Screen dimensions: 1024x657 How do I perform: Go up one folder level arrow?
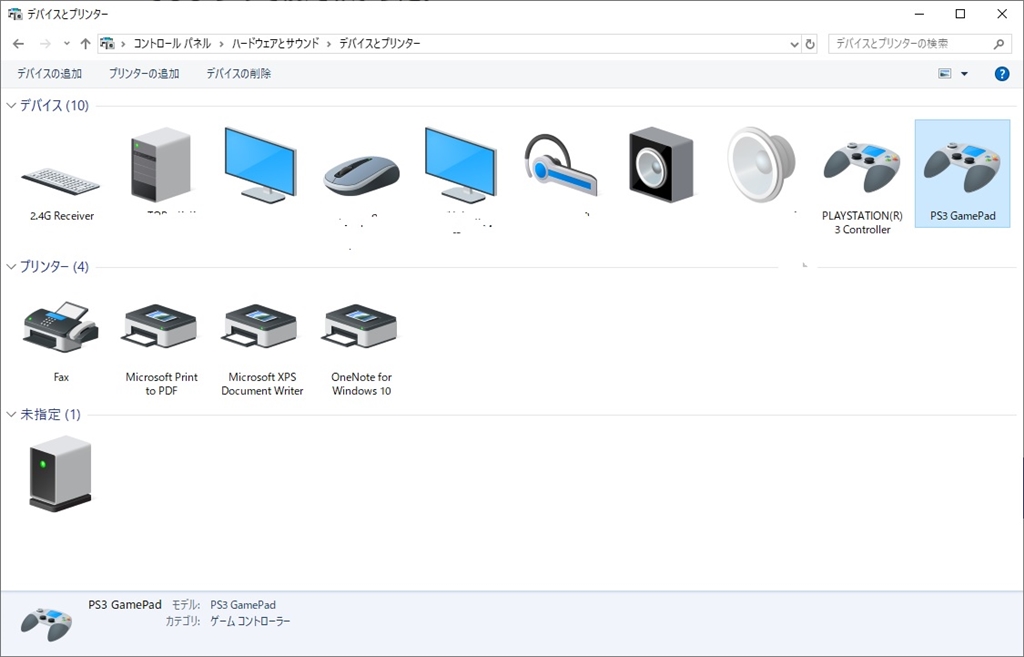tap(85, 44)
